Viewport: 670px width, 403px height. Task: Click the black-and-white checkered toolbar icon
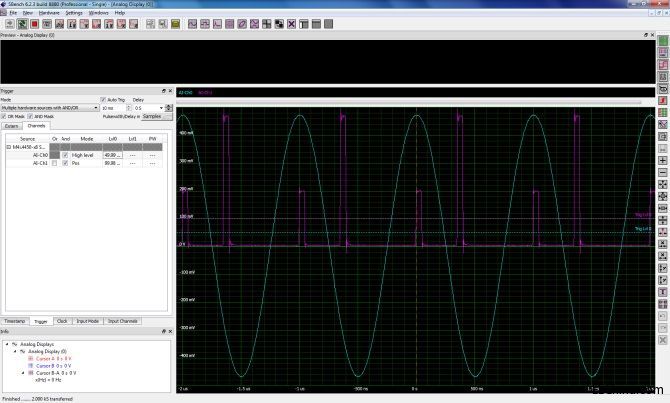click(279, 24)
